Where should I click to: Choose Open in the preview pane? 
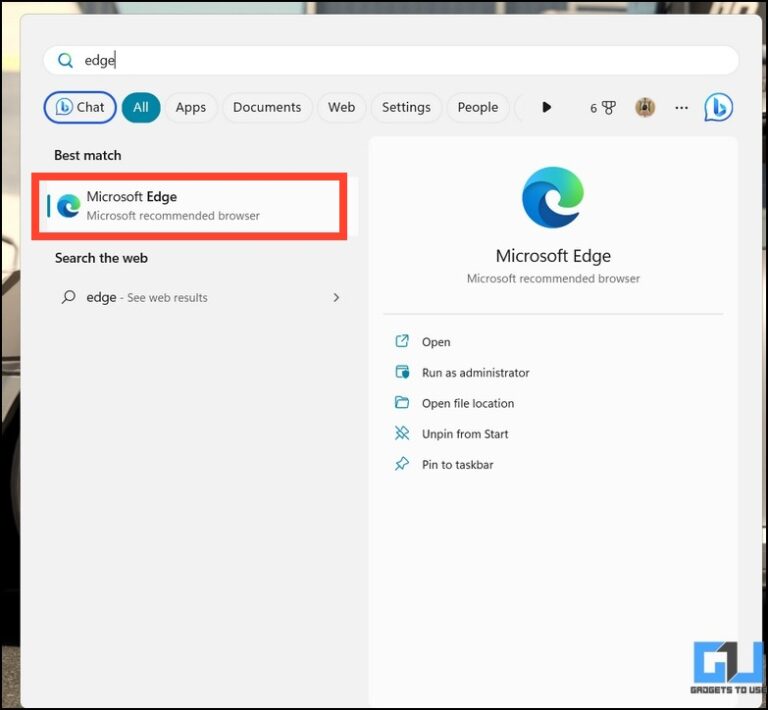point(436,342)
